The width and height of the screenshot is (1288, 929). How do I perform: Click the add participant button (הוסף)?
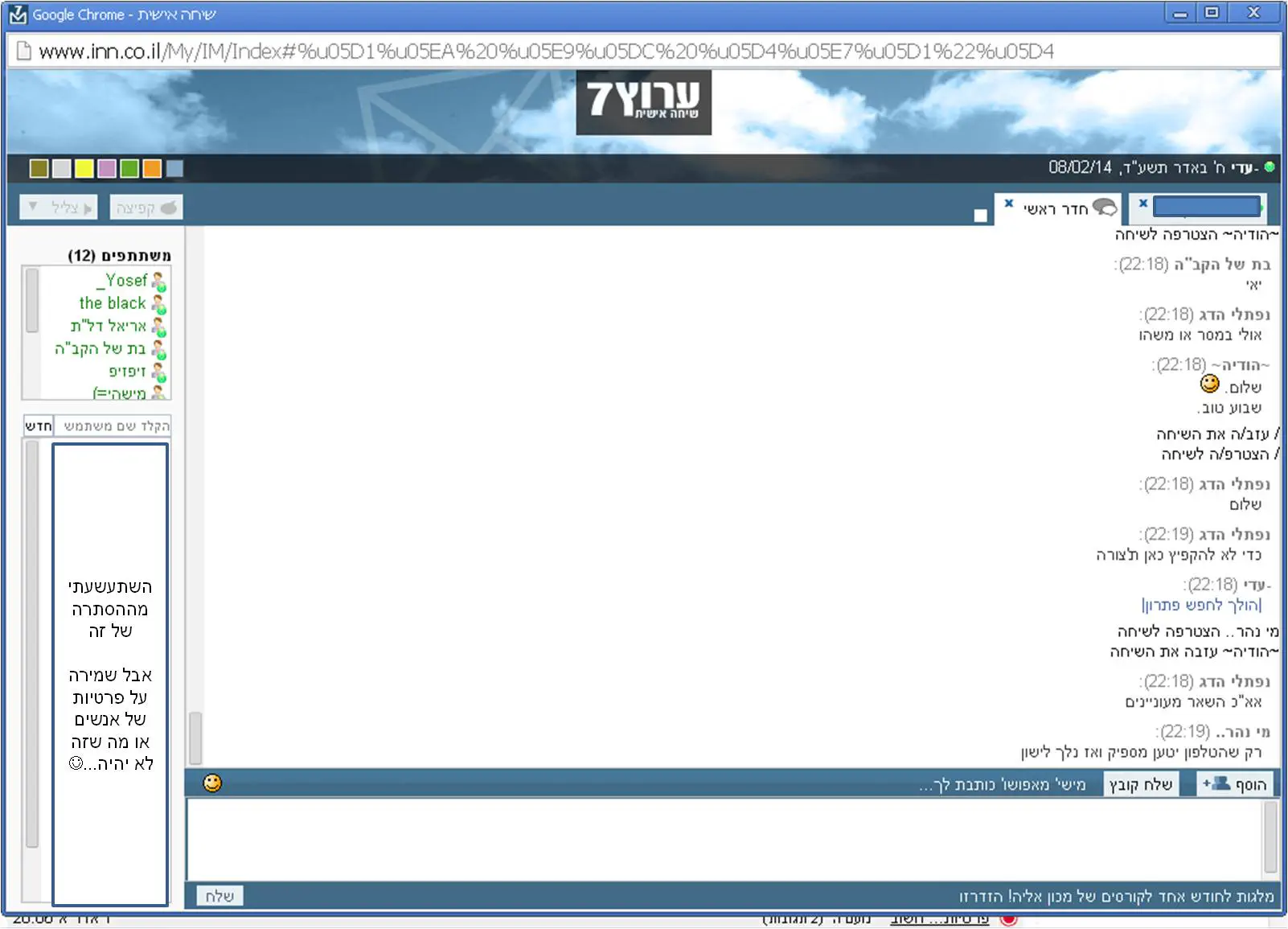coord(1235,784)
